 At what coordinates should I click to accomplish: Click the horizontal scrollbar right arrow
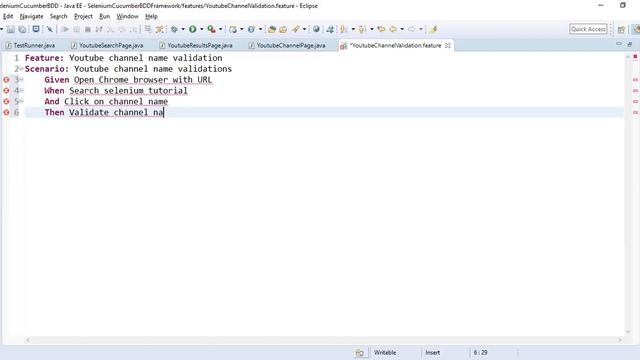point(620,340)
